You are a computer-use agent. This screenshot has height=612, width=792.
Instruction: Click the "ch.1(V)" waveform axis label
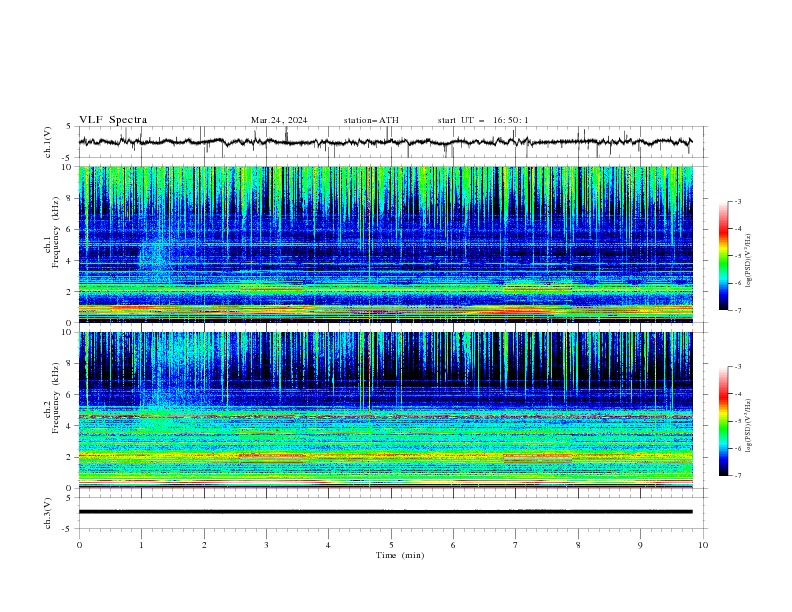[x=48, y=142]
